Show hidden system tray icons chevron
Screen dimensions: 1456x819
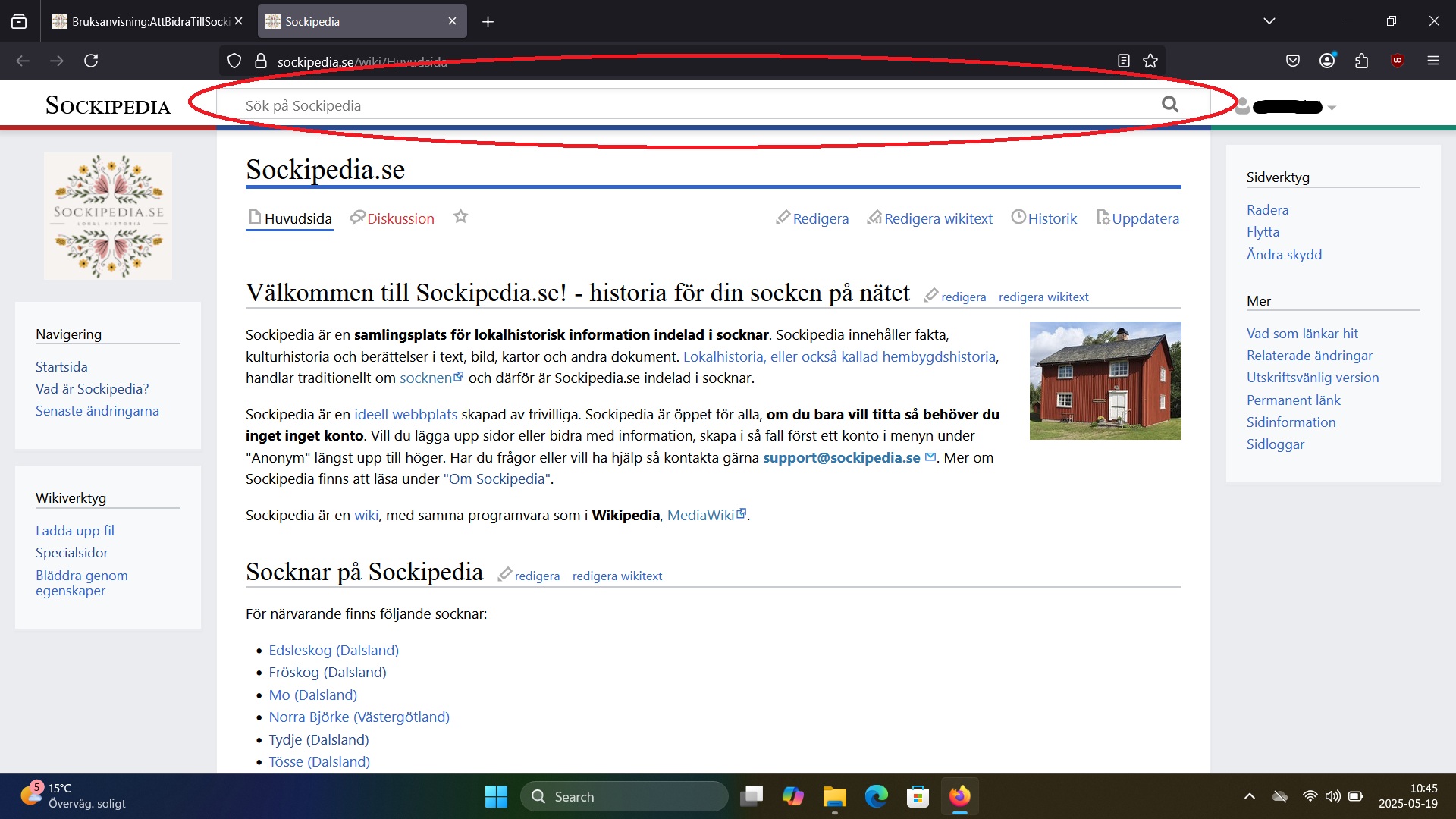tap(1249, 796)
